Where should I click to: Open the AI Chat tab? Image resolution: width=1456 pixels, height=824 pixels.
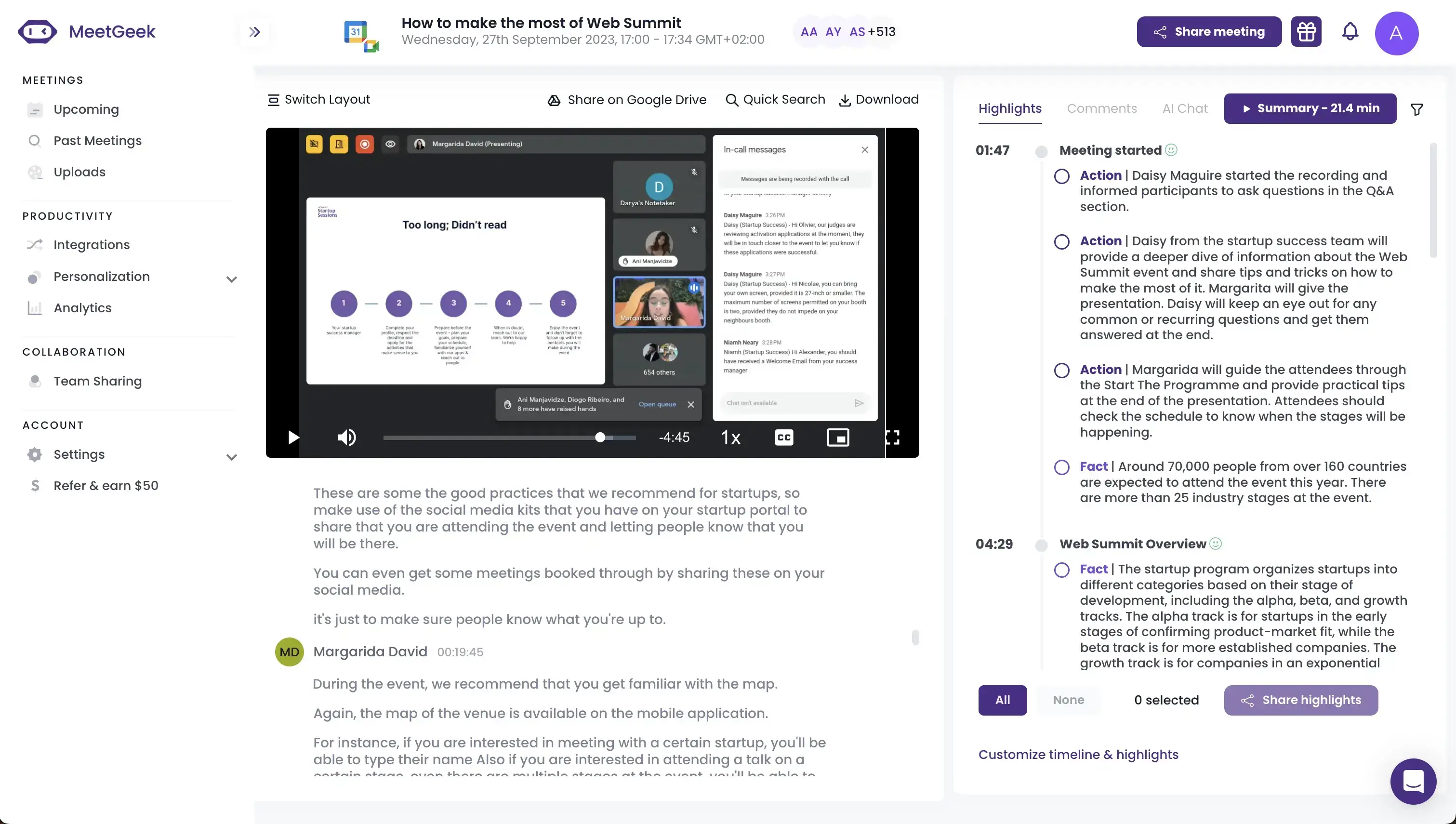pos(1185,108)
